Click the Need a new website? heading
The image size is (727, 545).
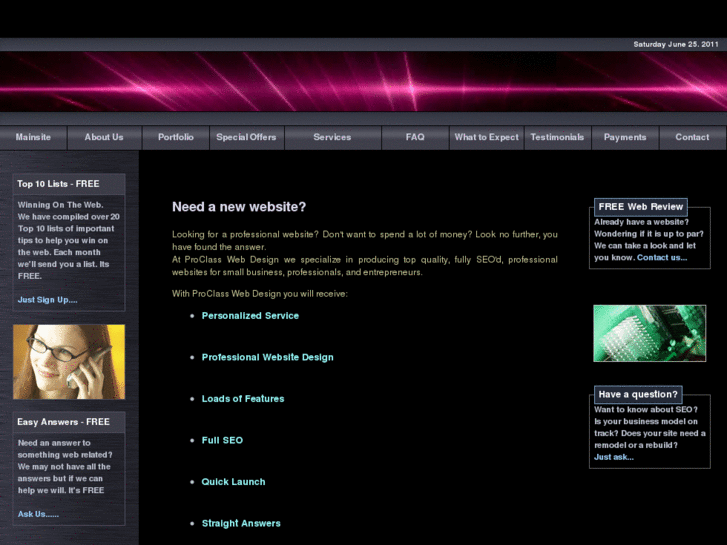239,207
